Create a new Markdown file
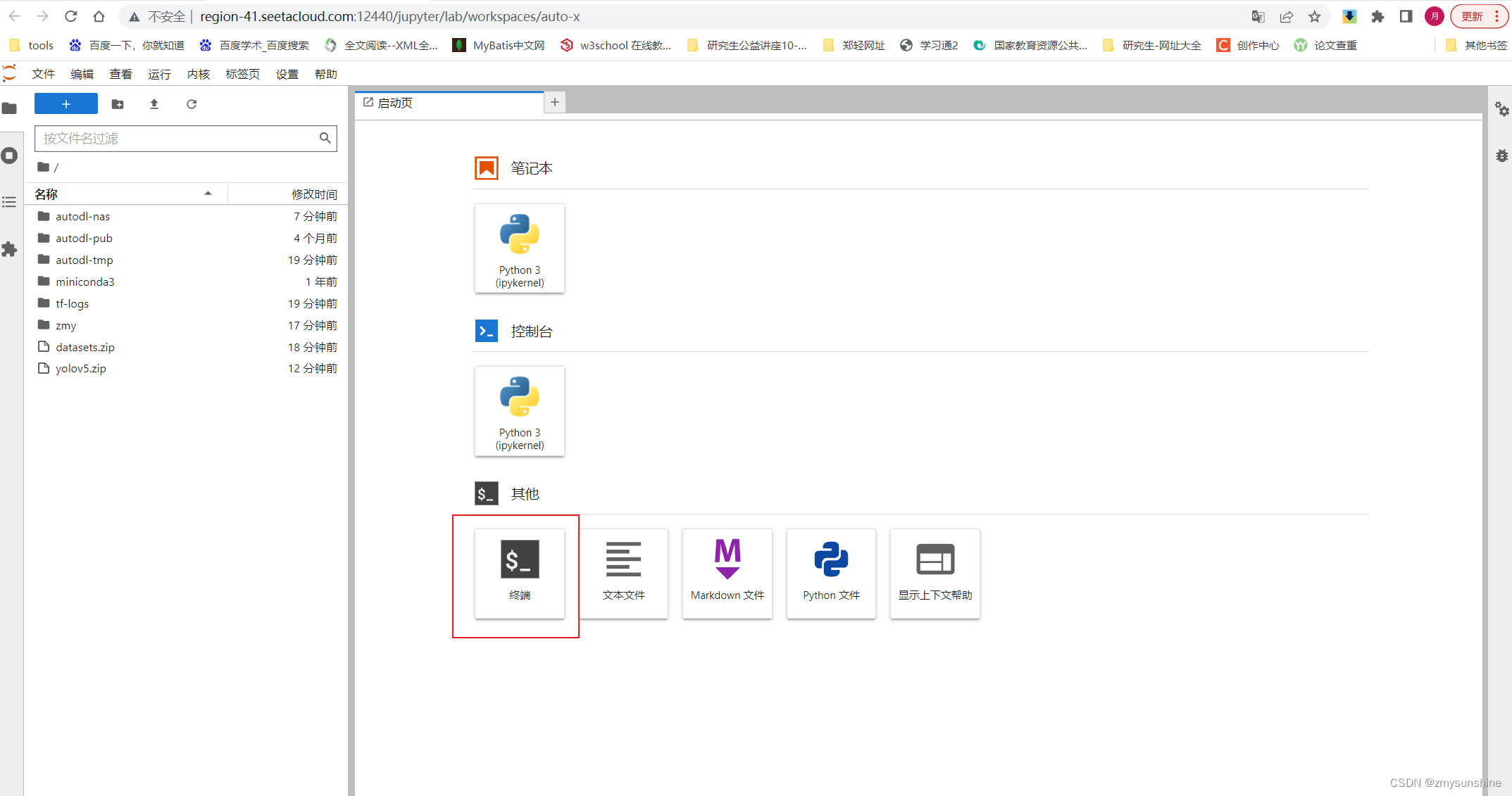This screenshot has height=796, width=1512. [727, 572]
